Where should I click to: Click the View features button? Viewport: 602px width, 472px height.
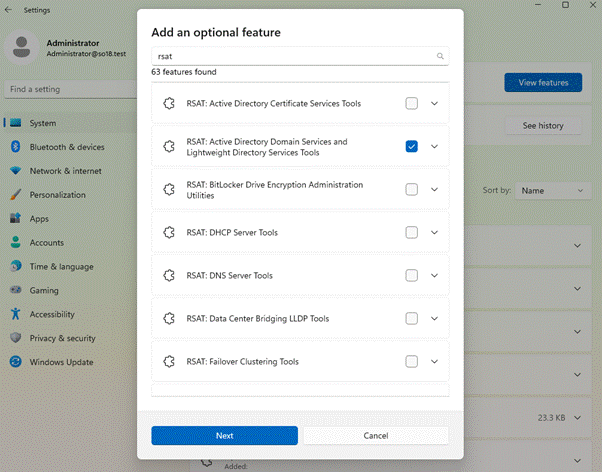543,83
